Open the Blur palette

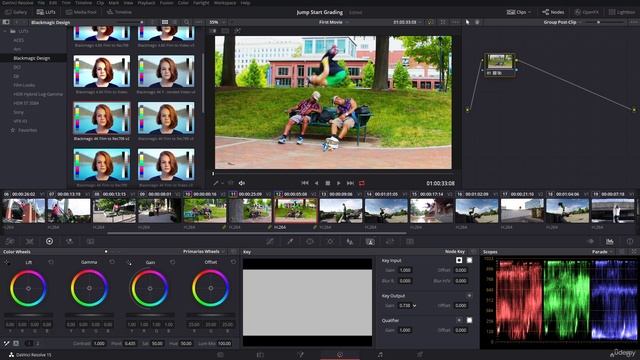tap(350, 242)
